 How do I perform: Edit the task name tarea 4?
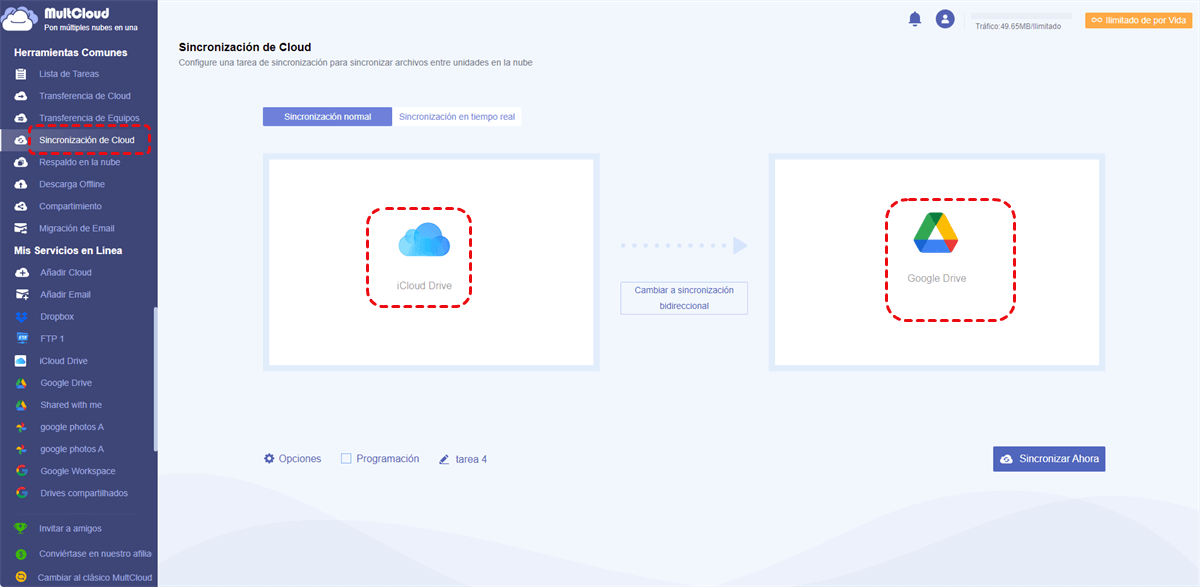point(471,460)
